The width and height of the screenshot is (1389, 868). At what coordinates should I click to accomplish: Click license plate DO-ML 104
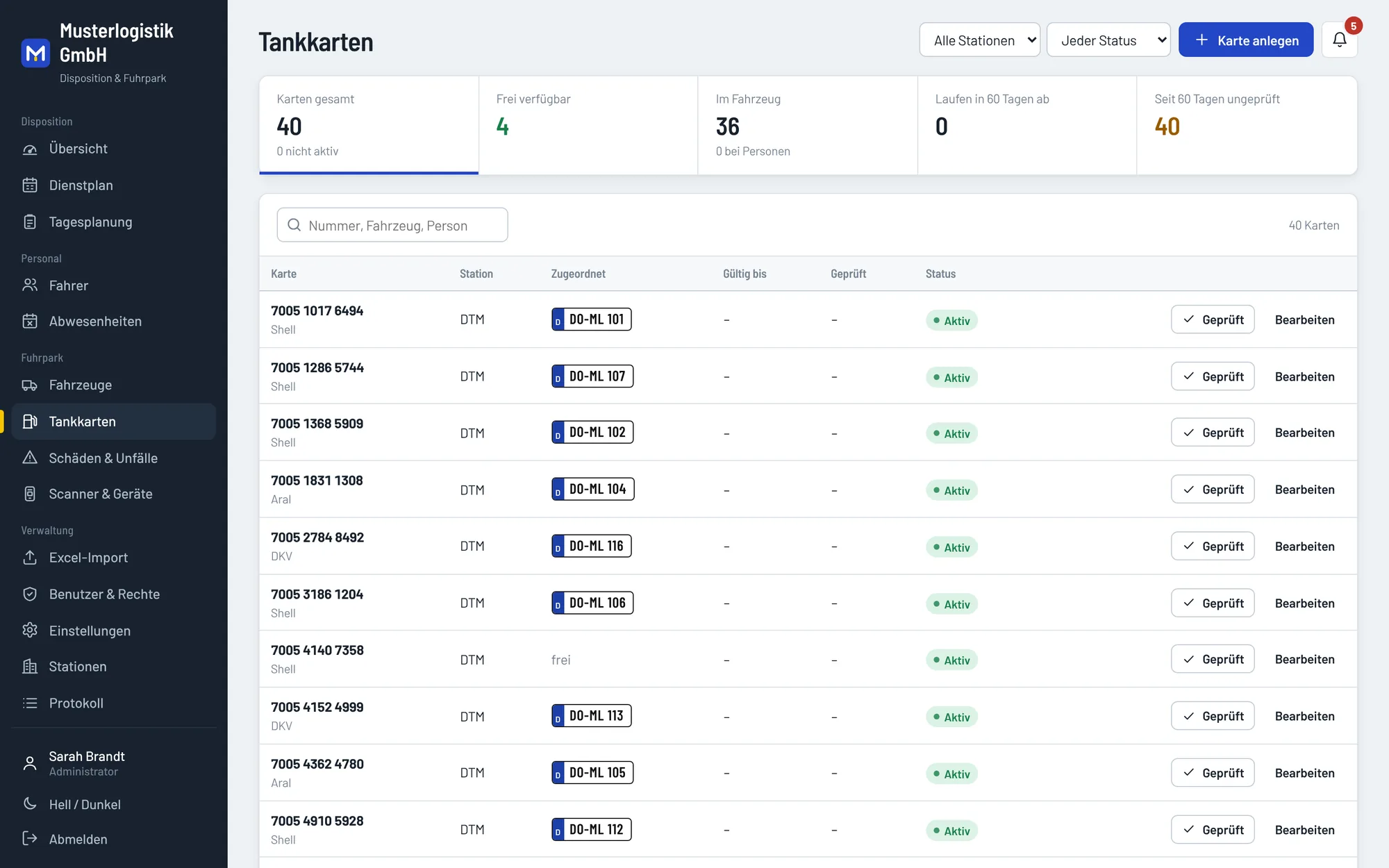pyautogui.click(x=593, y=489)
